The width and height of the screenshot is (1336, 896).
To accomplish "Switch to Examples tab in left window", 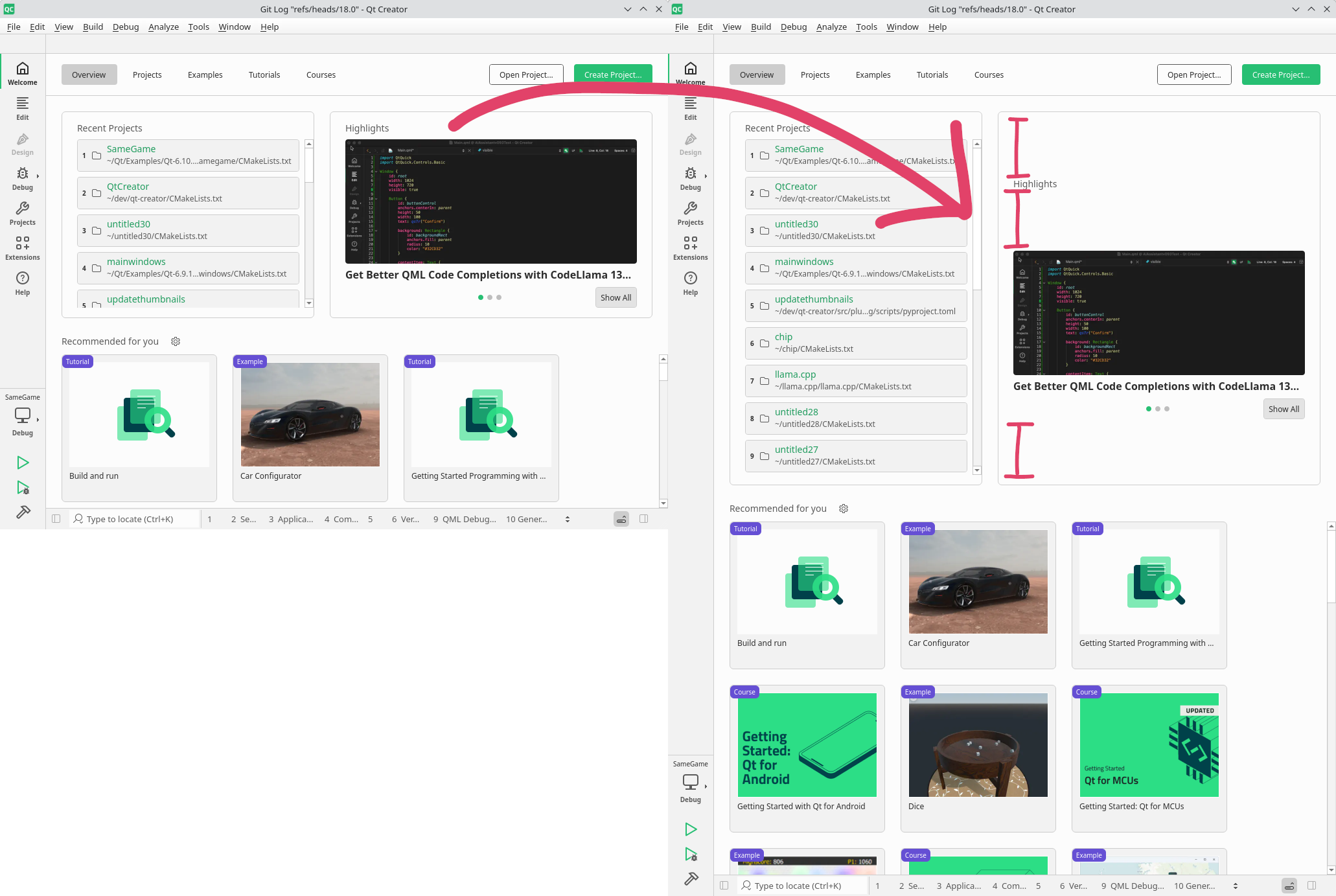I will (x=205, y=75).
